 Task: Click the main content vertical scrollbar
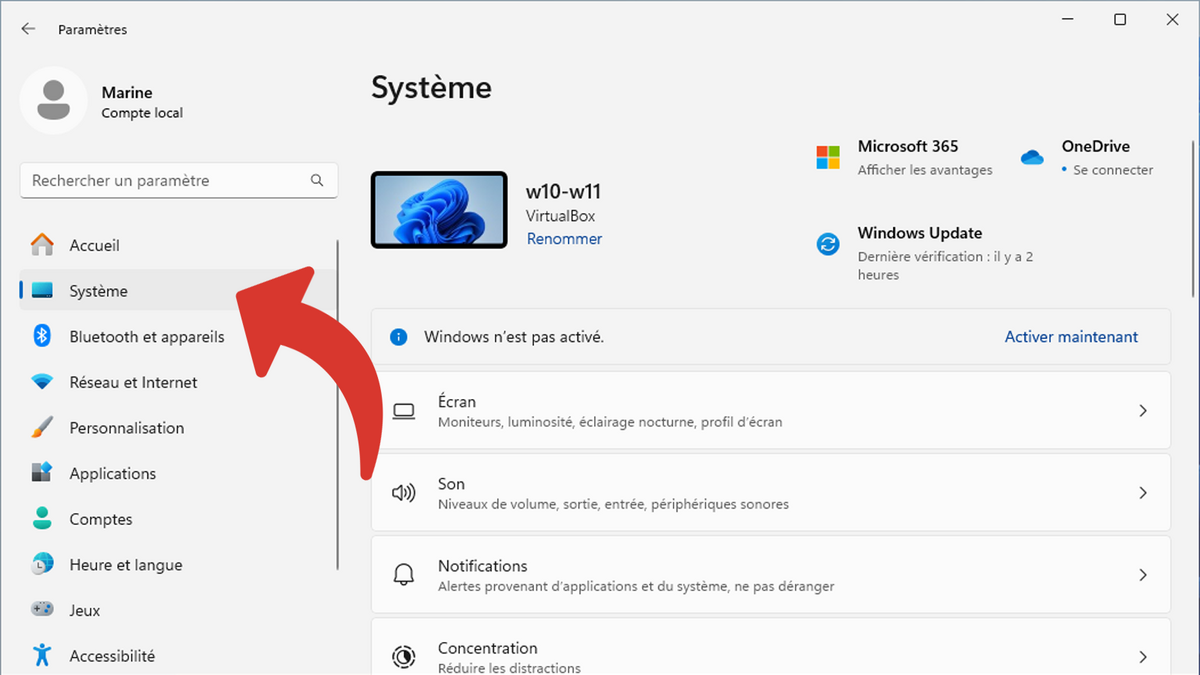1194,219
